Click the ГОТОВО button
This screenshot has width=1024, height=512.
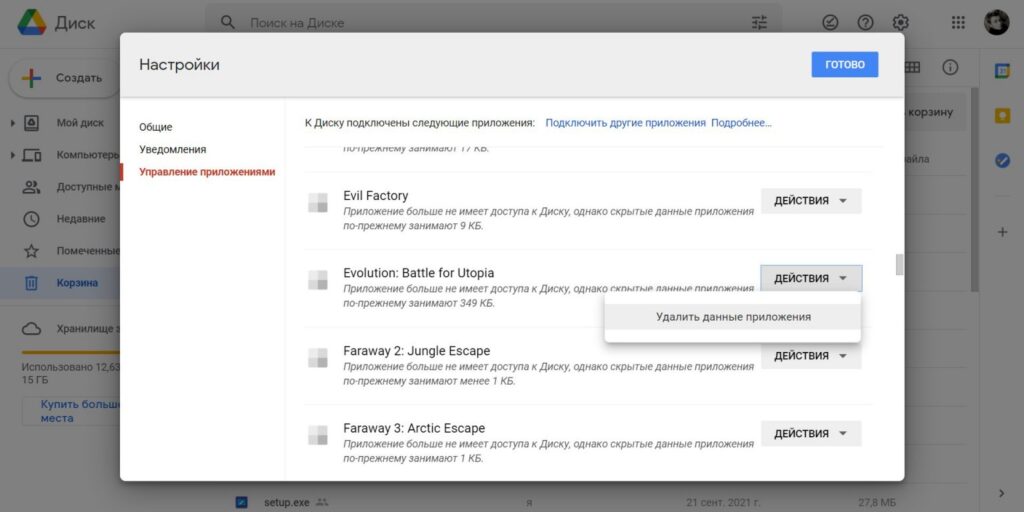(x=844, y=65)
